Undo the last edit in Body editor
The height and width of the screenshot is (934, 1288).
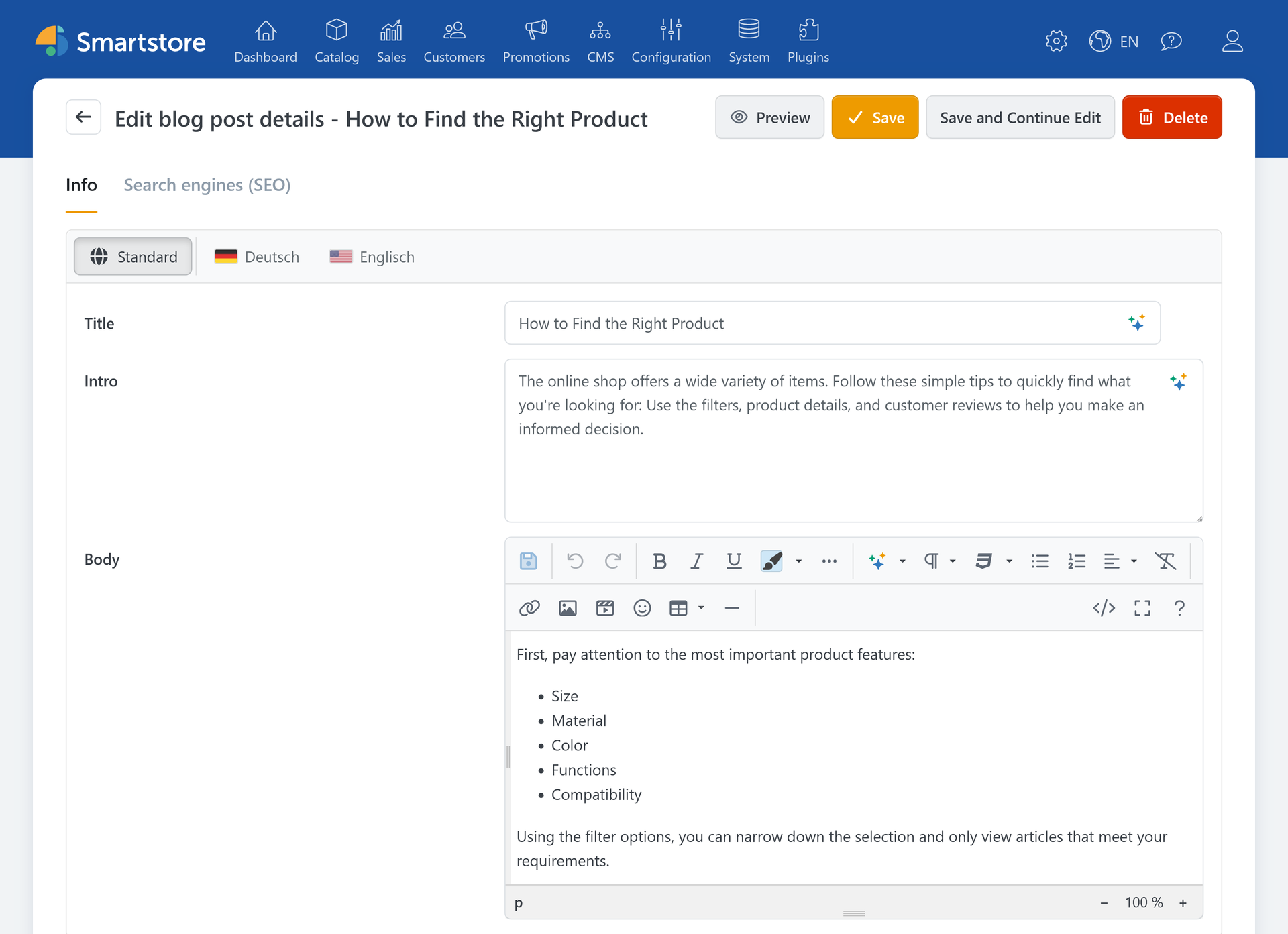(575, 561)
